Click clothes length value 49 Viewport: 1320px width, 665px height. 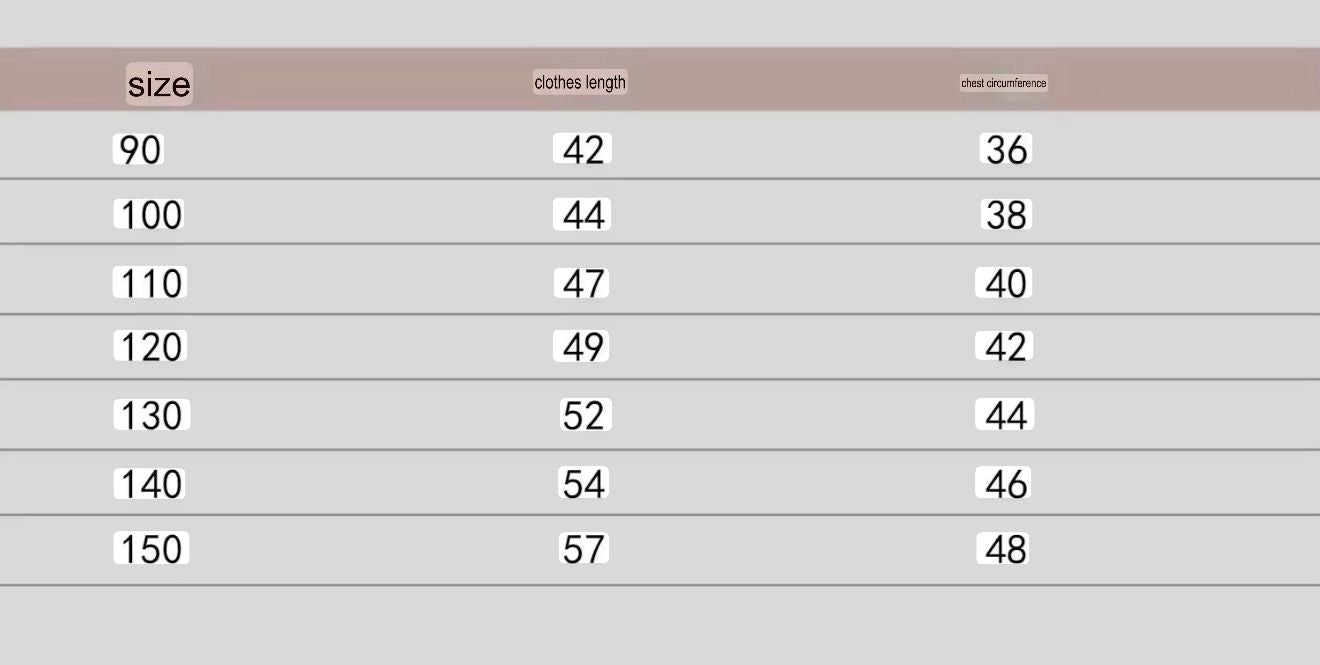pos(583,347)
